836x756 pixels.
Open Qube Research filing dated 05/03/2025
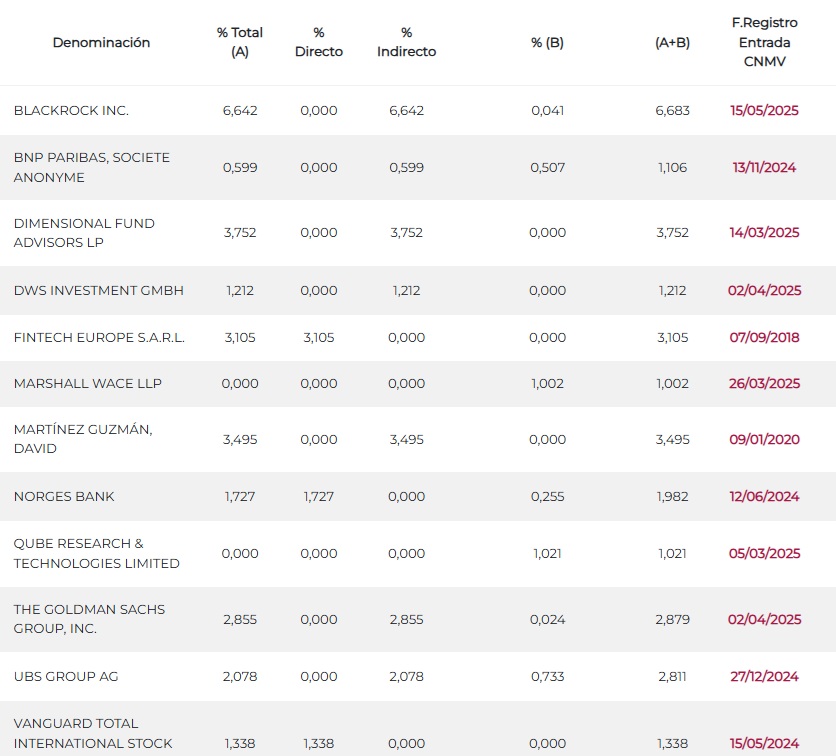coord(764,553)
